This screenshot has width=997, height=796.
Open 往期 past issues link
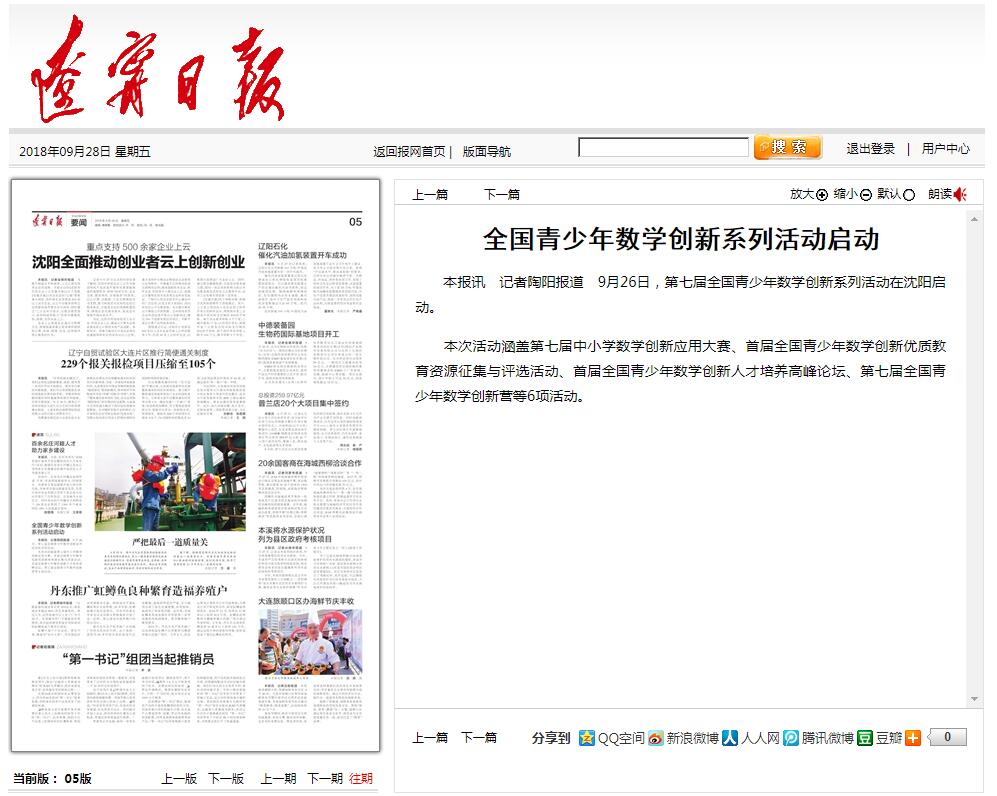361,778
